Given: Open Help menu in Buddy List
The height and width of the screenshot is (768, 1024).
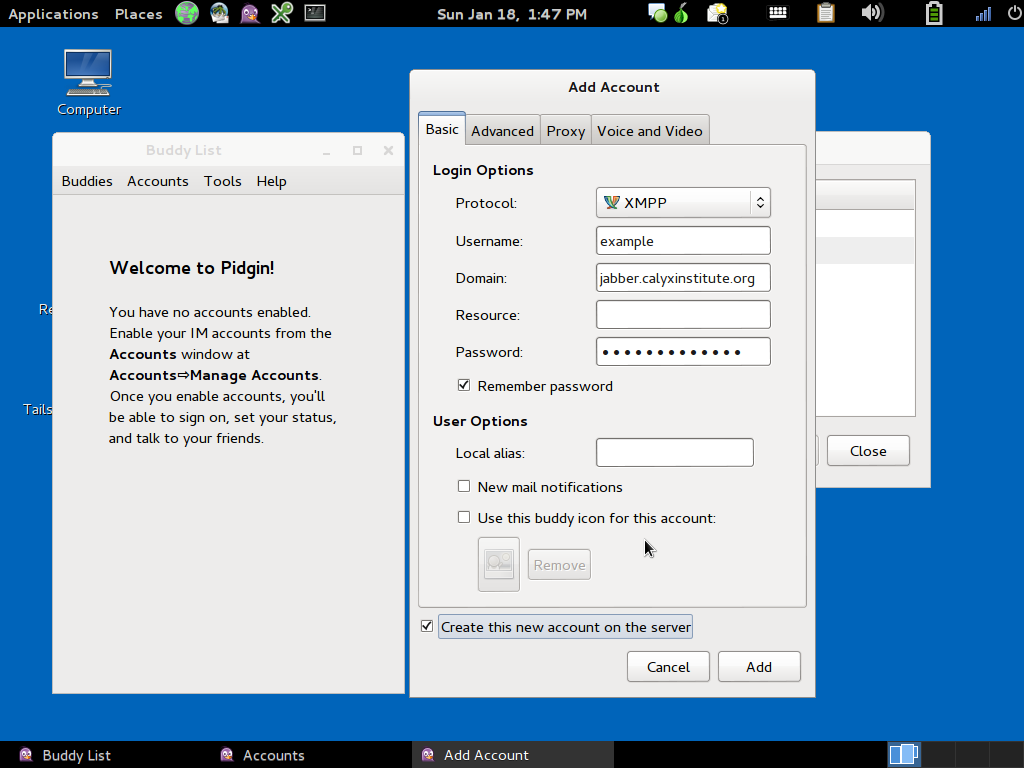Looking at the screenshot, I should [272, 181].
